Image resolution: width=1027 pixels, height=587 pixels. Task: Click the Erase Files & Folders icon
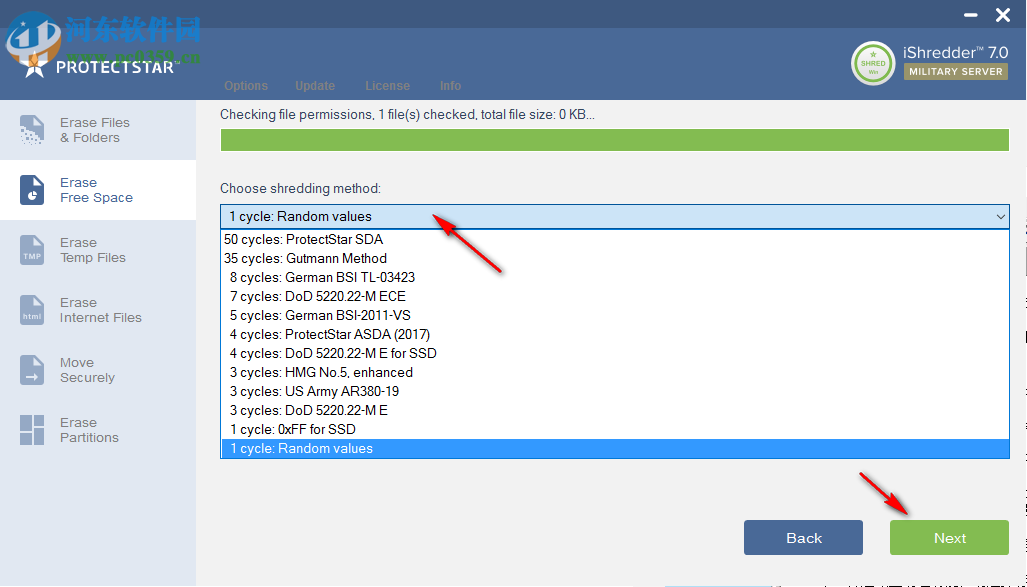point(31,130)
